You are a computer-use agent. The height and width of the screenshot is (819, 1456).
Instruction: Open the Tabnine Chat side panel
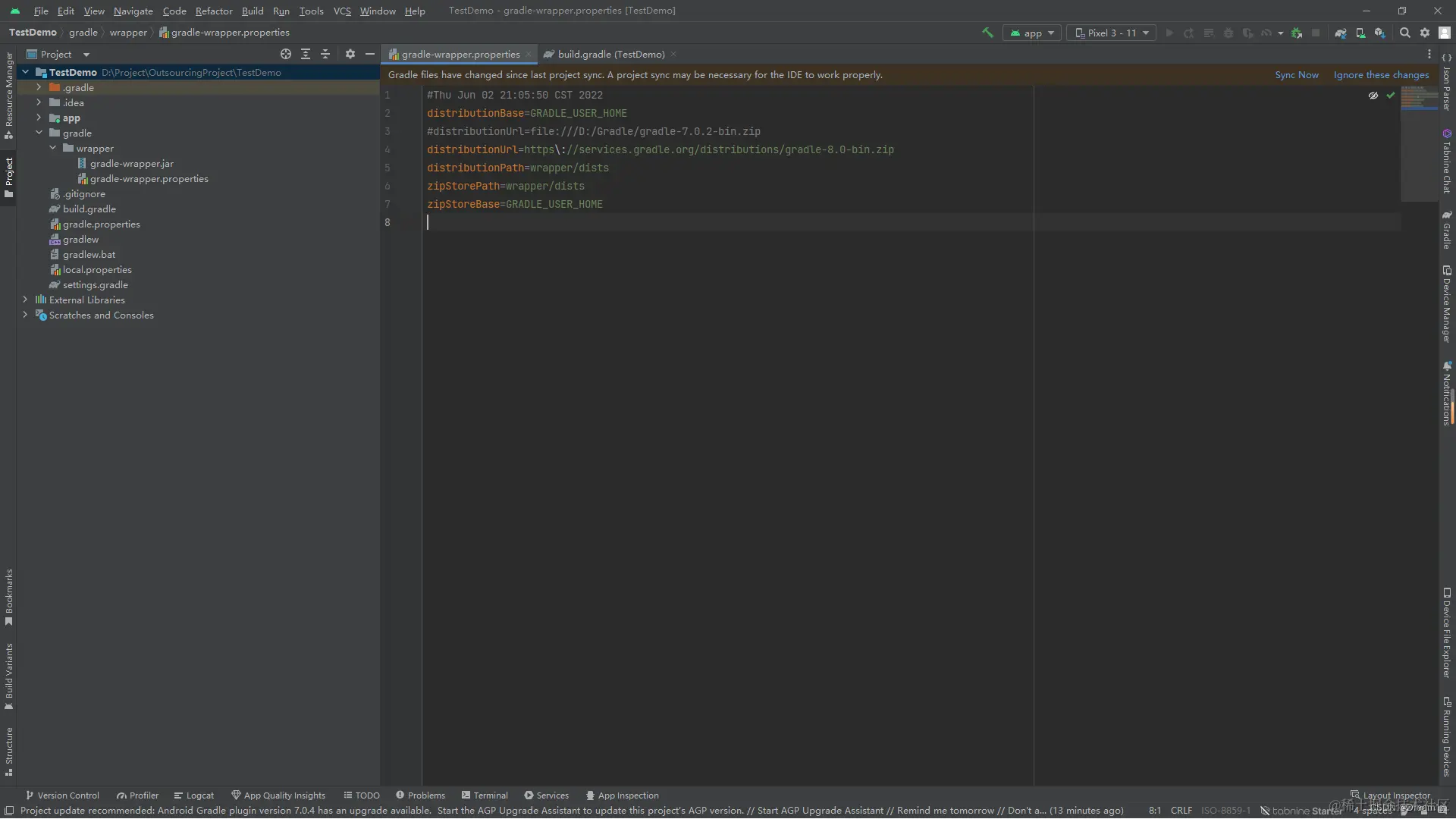click(x=1447, y=161)
